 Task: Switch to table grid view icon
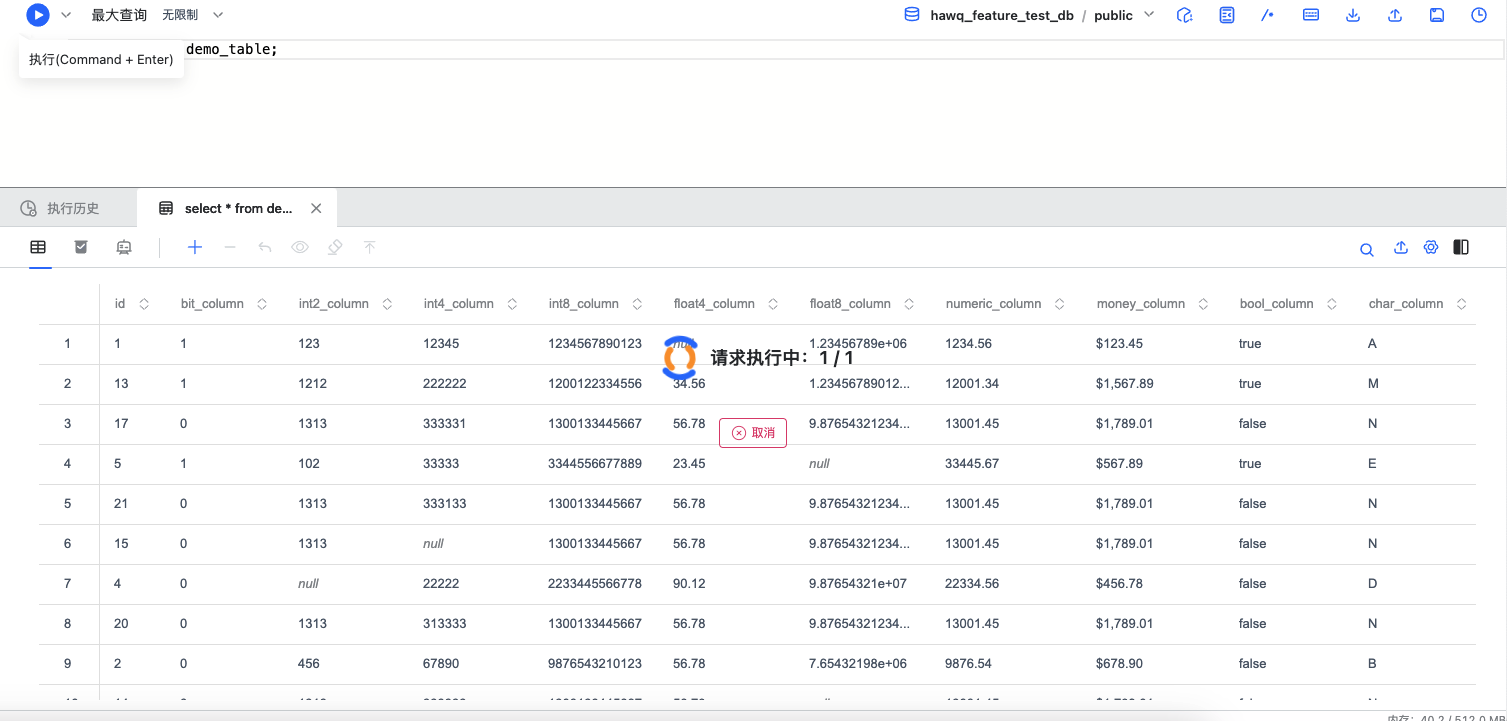pos(38,247)
